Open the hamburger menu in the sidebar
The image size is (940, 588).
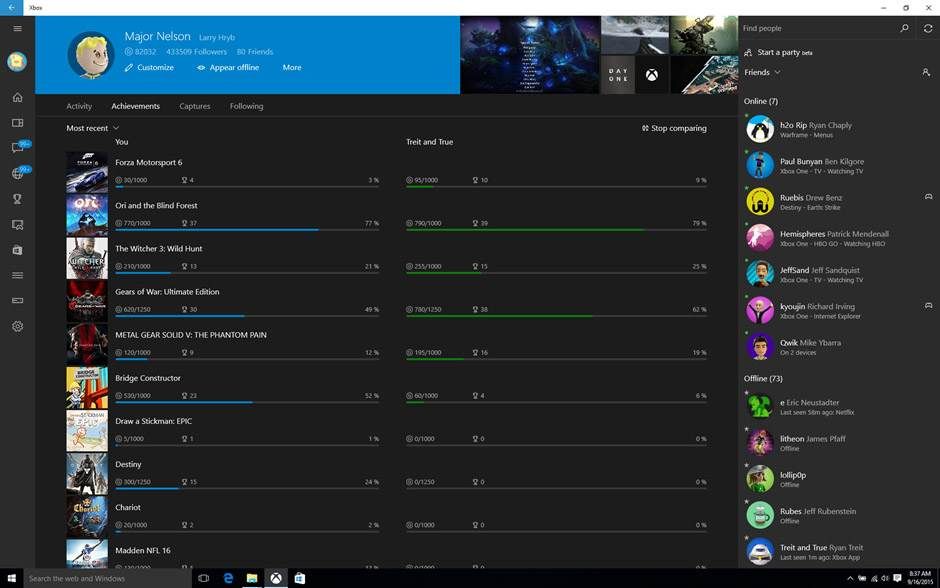tap(17, 29)
